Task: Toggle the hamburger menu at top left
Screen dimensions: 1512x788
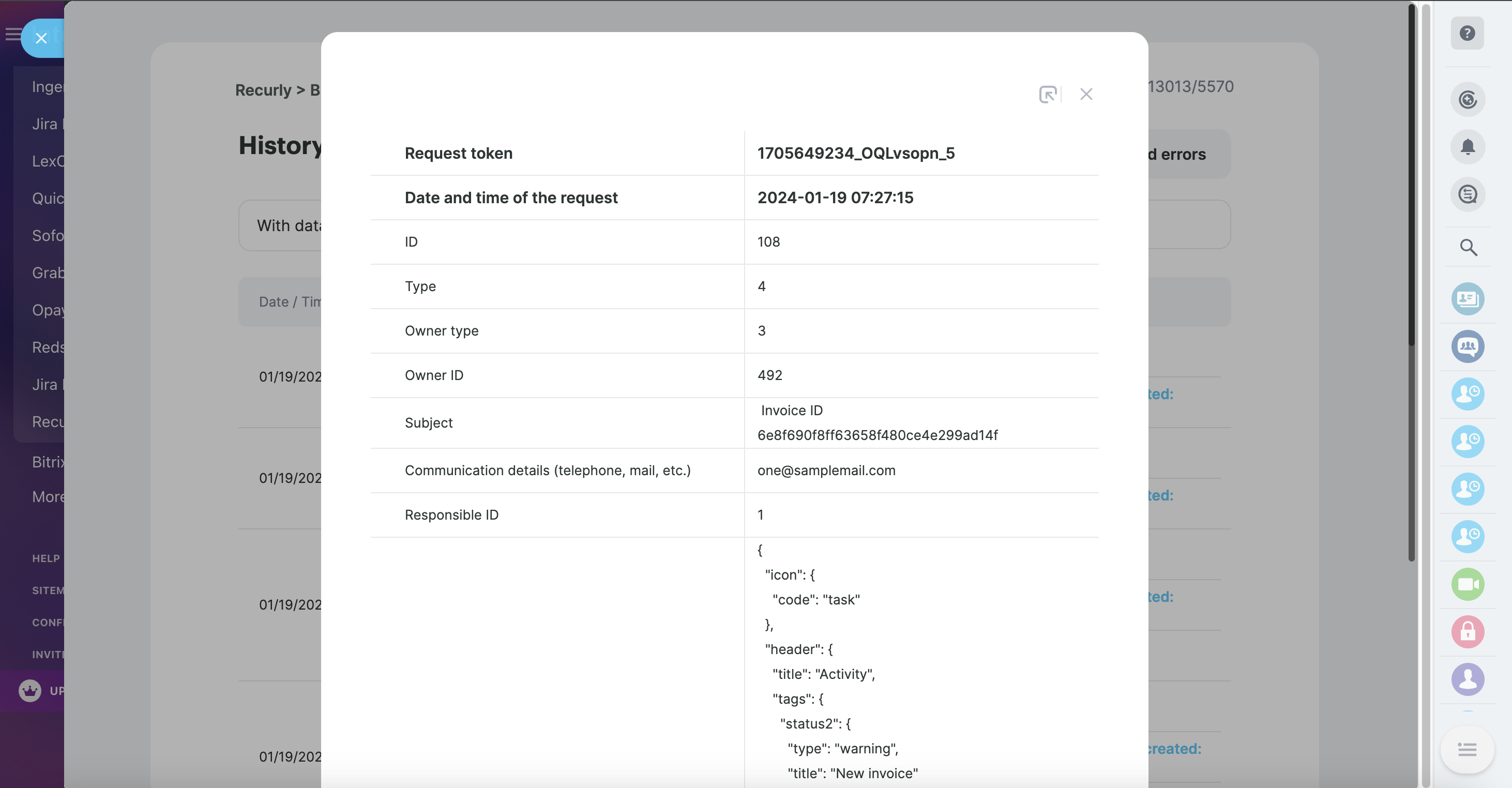Action: [13, 34]
